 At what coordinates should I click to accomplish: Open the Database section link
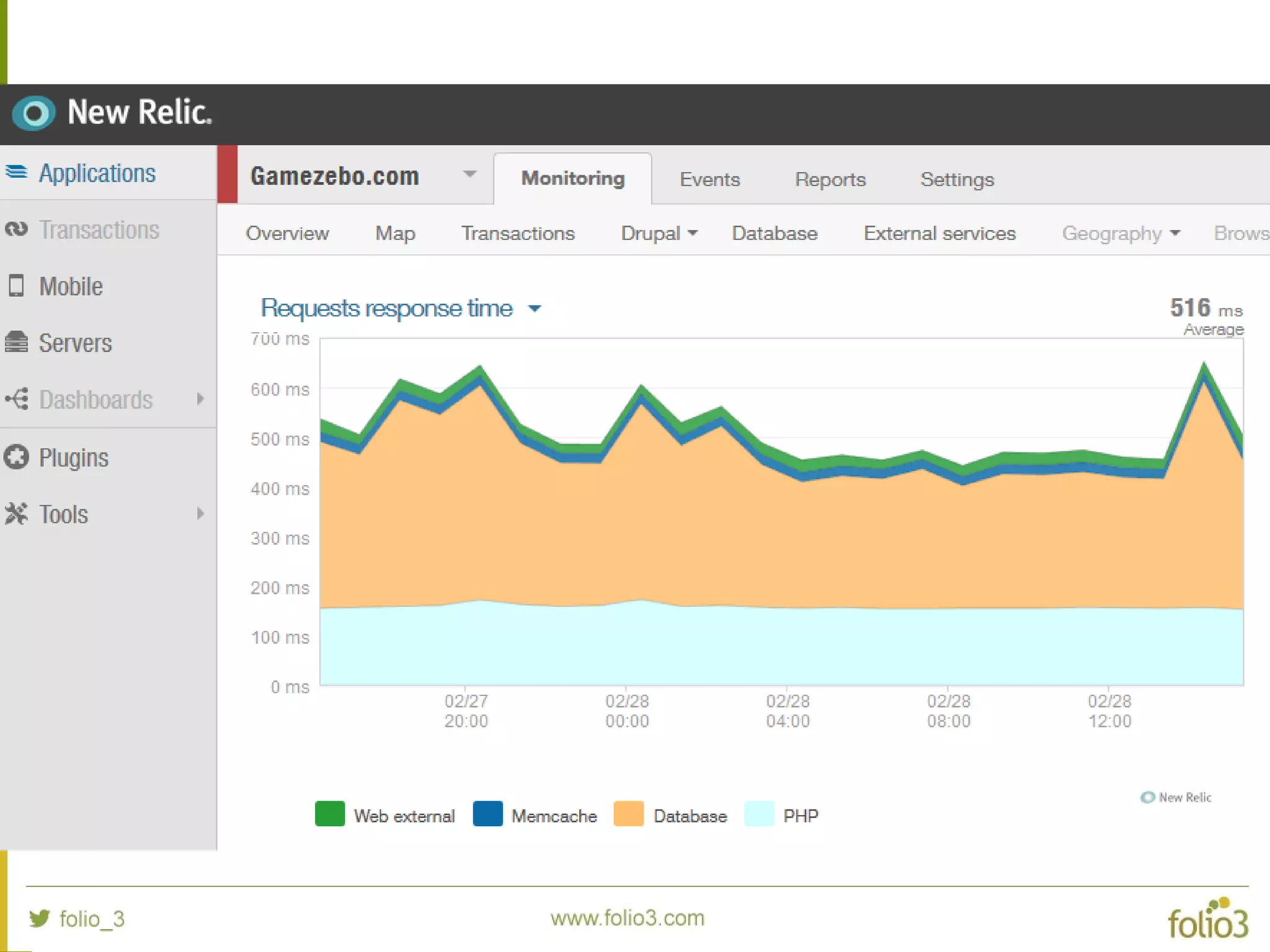(774, 234)
